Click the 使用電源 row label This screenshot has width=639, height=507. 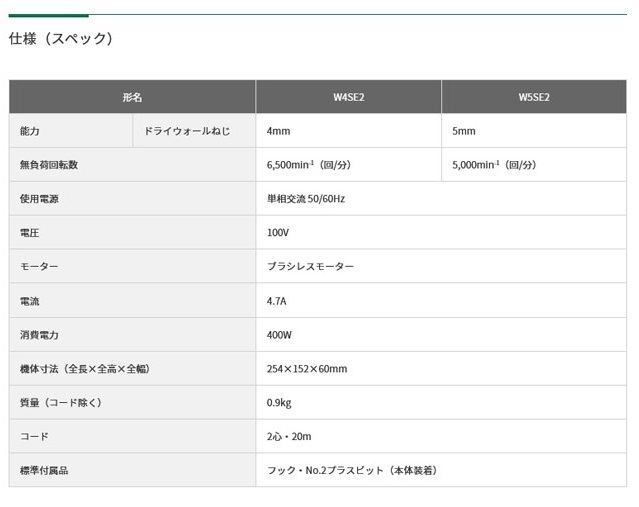click(x=132, y=198)
